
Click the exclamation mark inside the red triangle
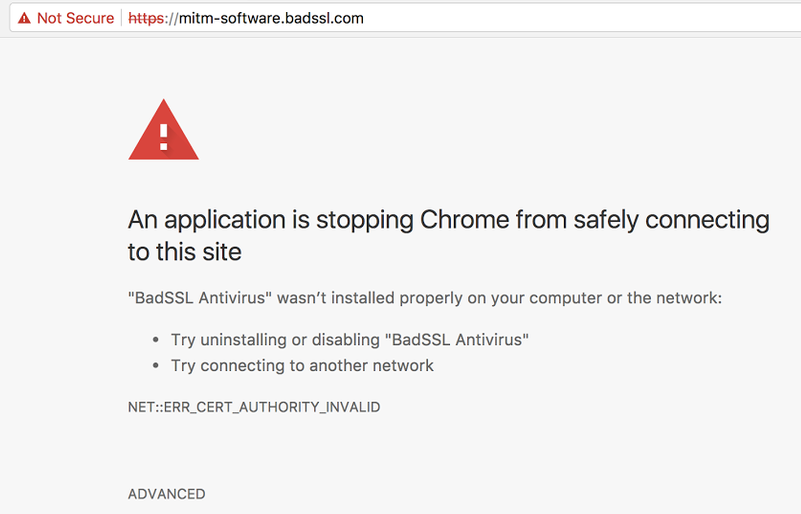tap(163, 135)
